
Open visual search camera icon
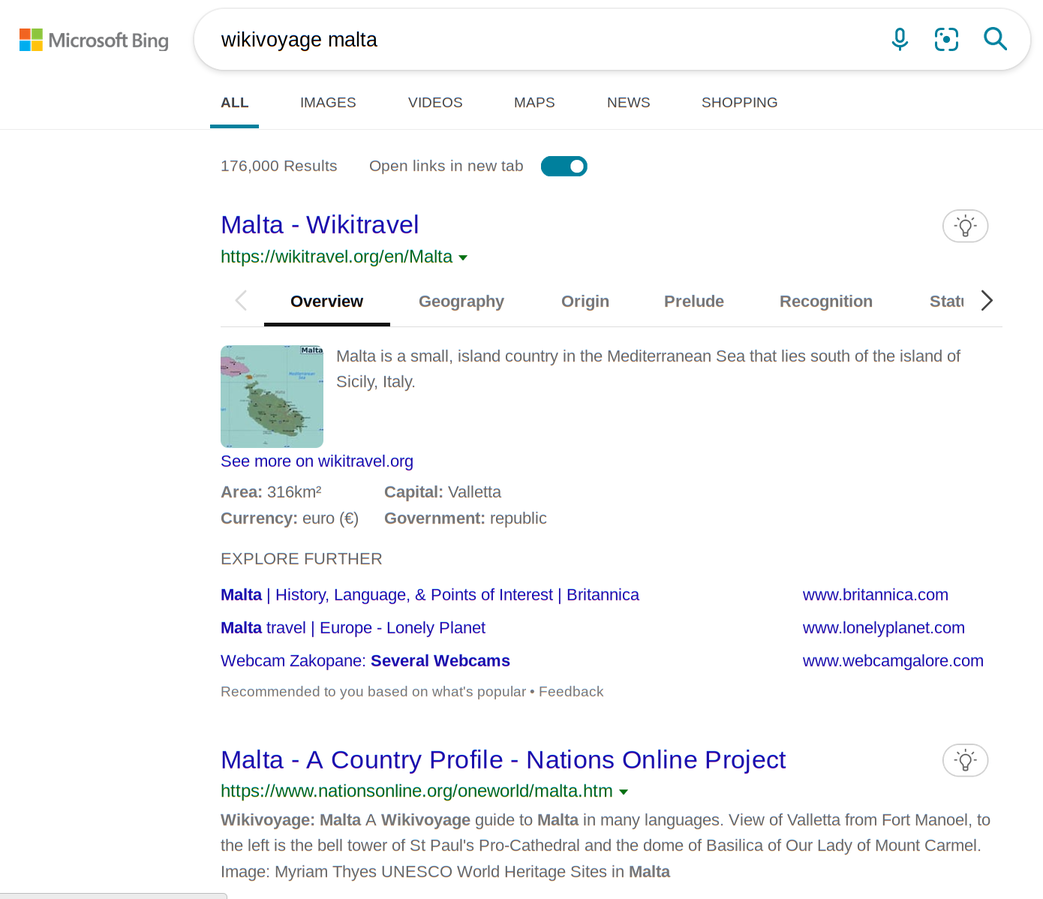click(946, 39)
